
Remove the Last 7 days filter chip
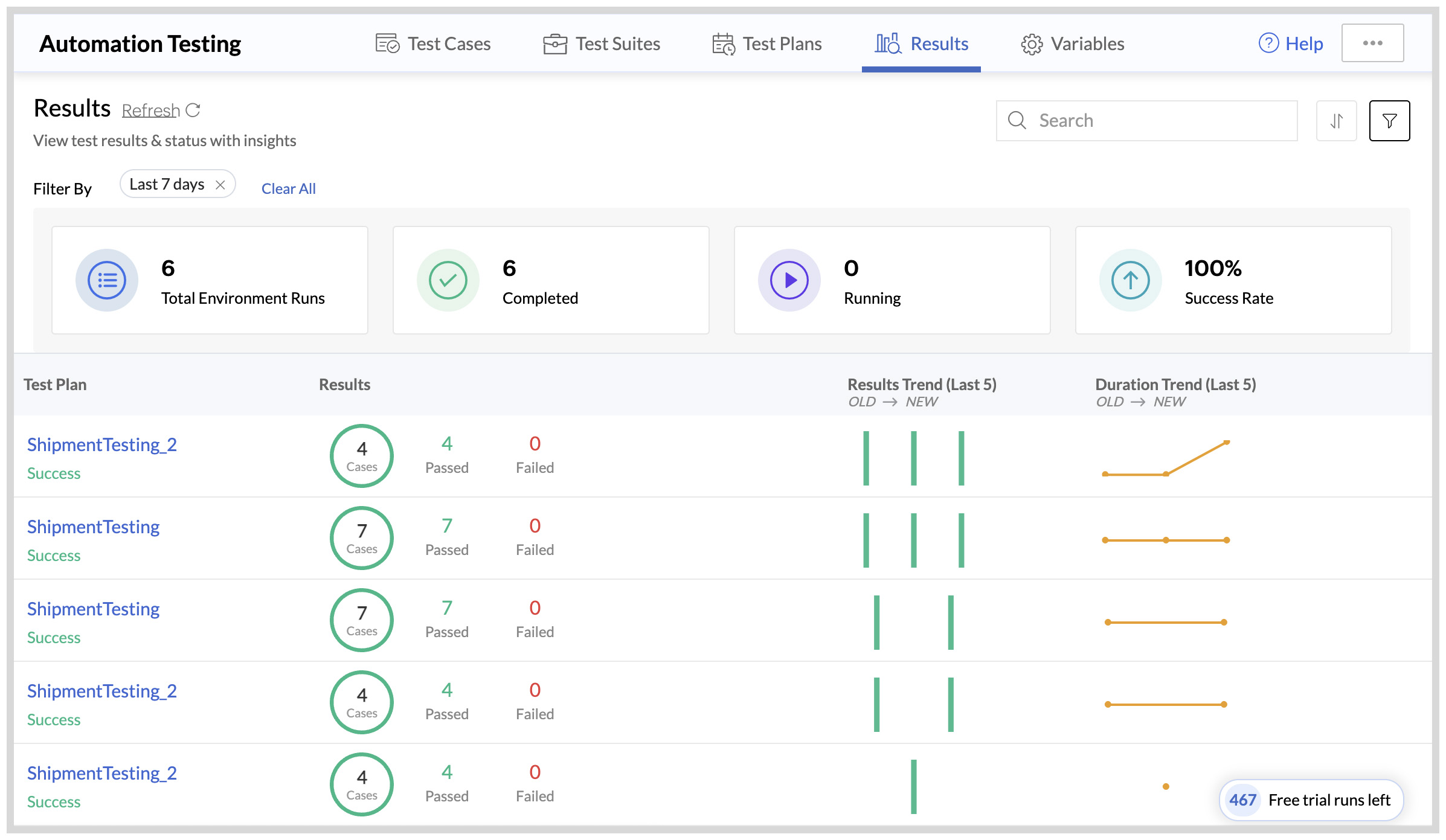click(x=220, y=184)
